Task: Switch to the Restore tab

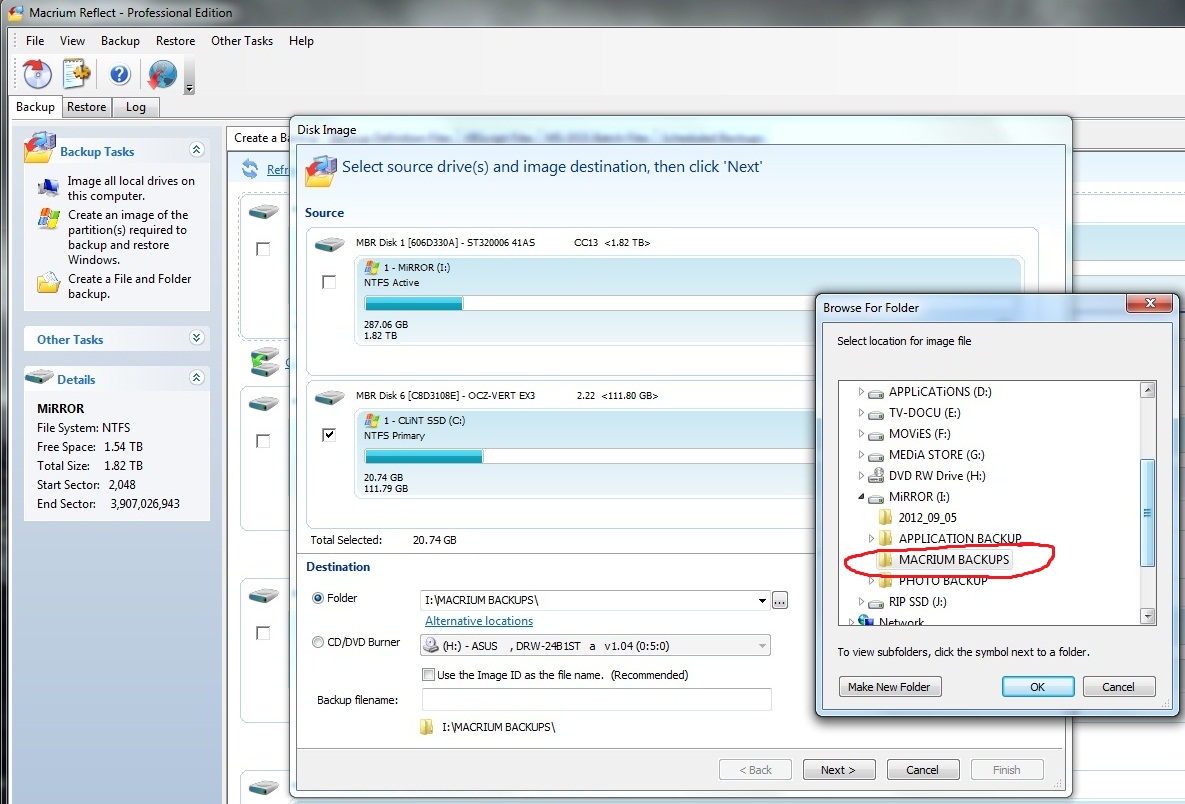Action: coord(87,107)
